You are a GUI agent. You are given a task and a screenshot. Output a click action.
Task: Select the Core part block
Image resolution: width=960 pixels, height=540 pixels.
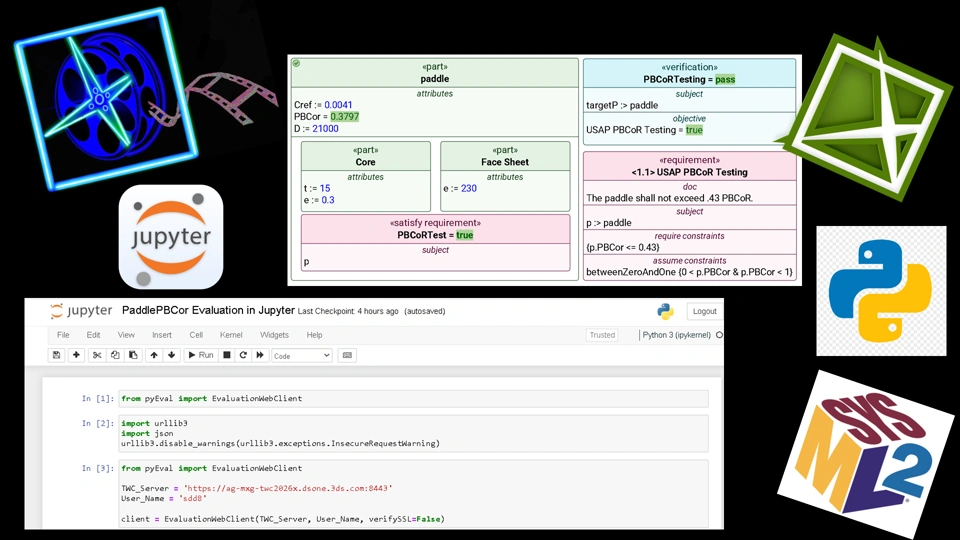[x=366, y=177]
